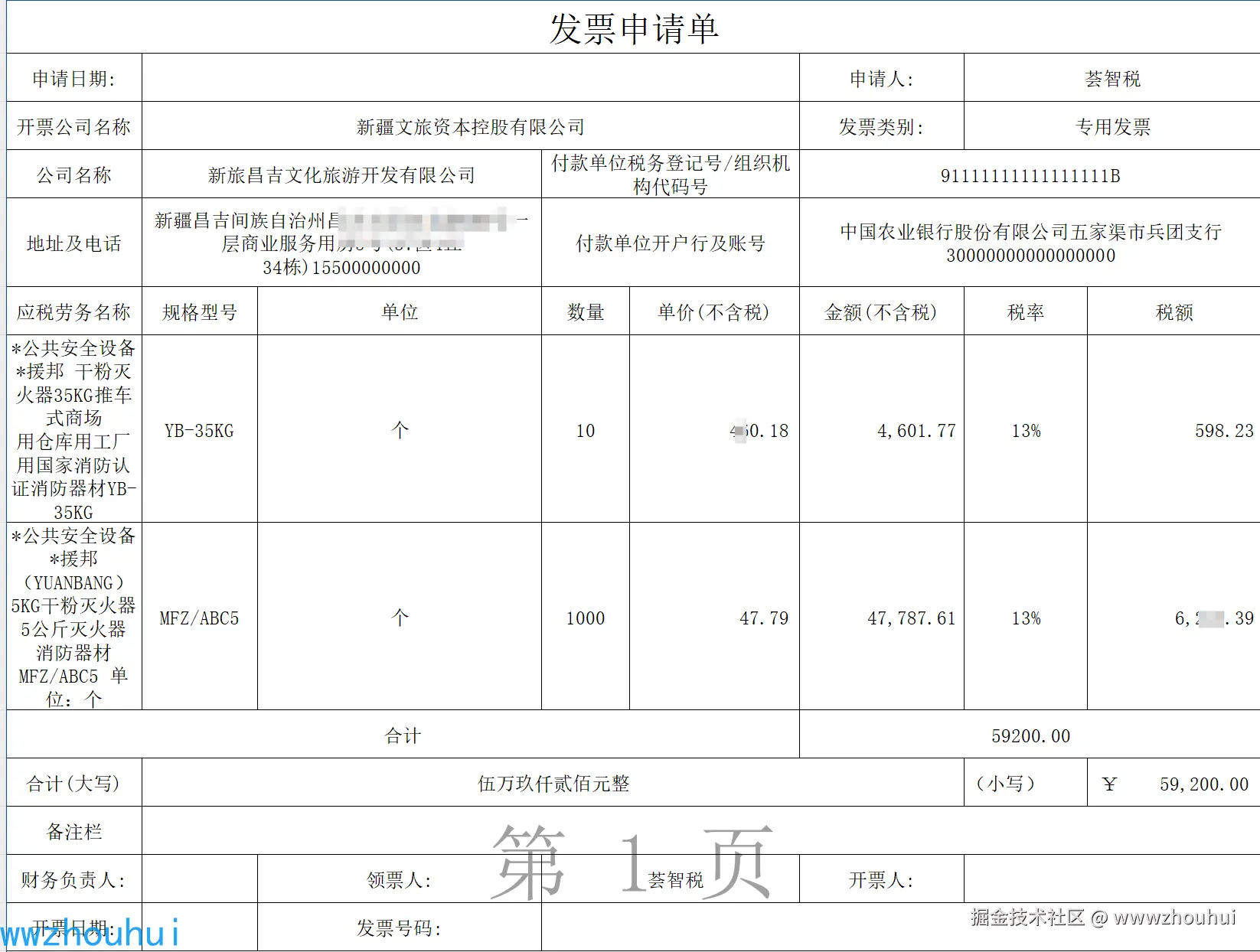
Task: Select the 税额 column header
Action: click(x=1174, y=311)
